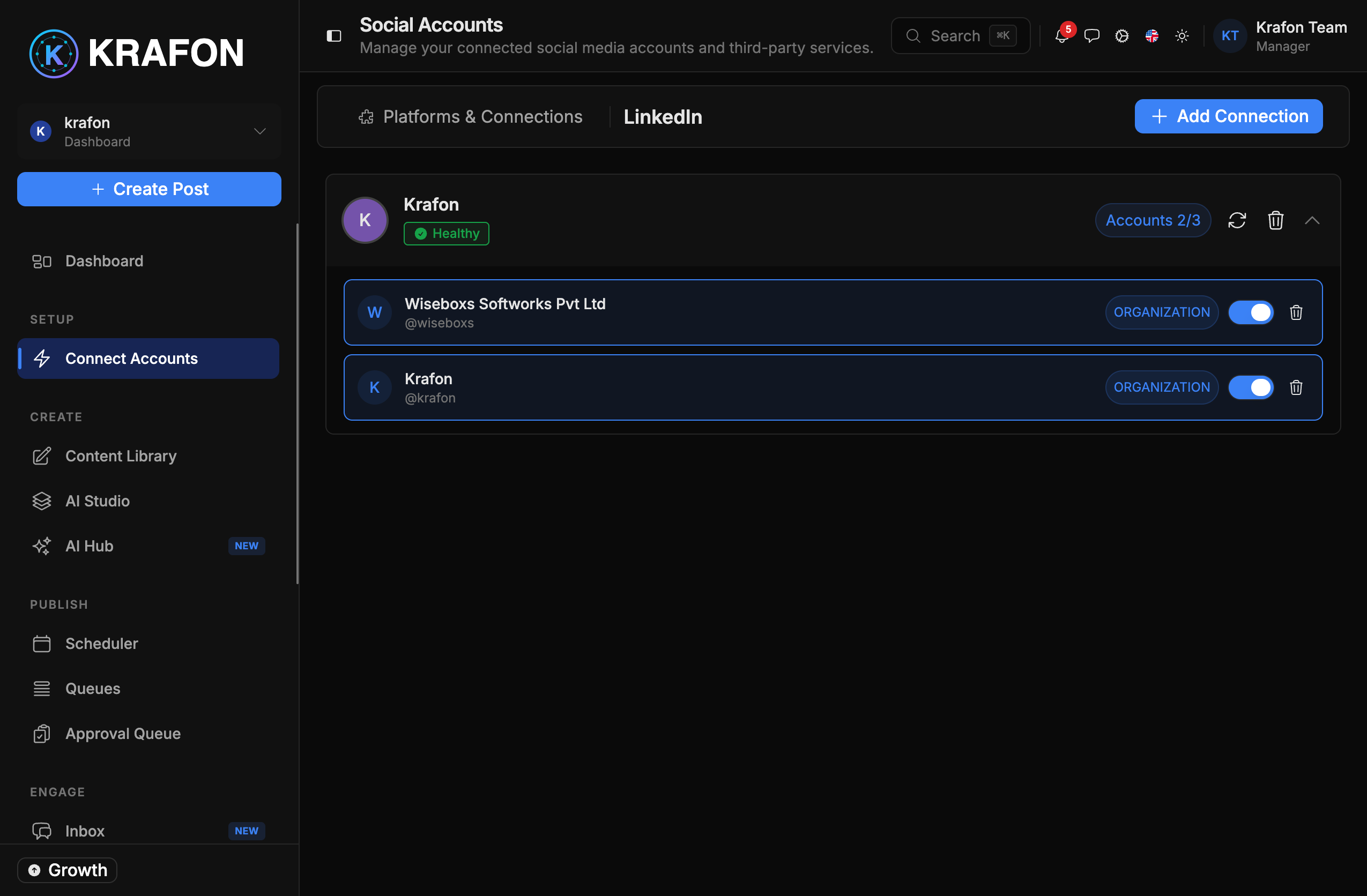This screenshot has width=1367, height=896.
Task: Click the NEW badge beside Inbox
Action: pyautogui.click(x=247, y=831)
